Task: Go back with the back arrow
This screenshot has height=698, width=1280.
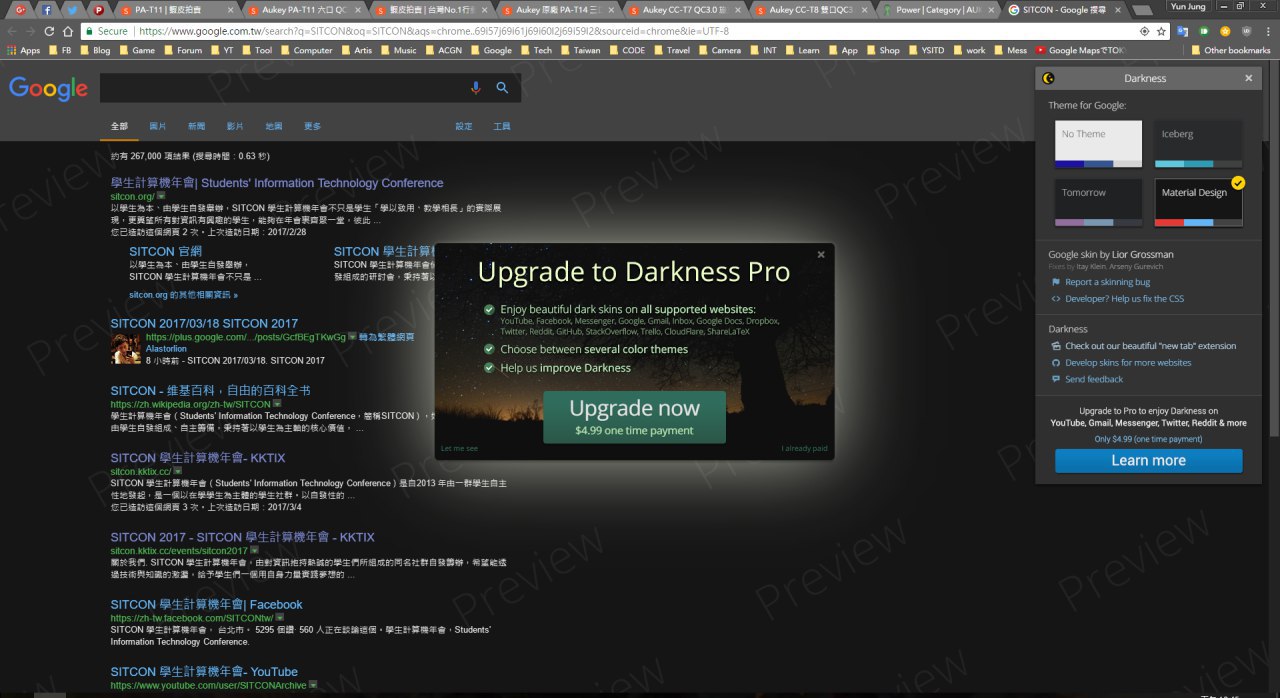Action: 12,31
